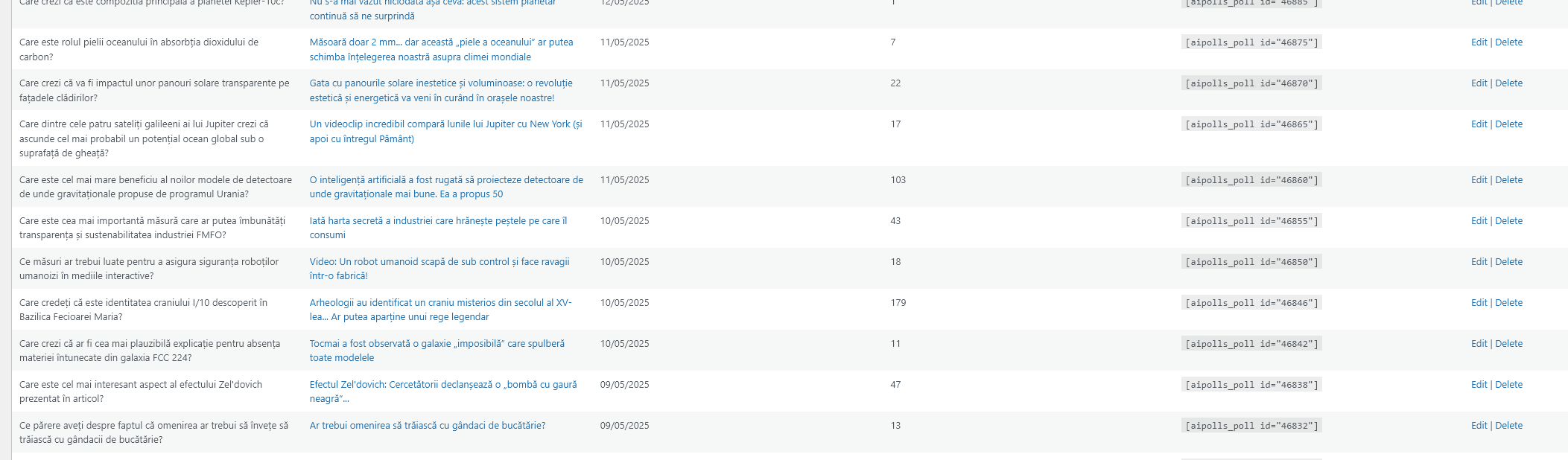This screenshot has height=460, width=1568.
Task: Open the 'Video: Un robot umanoid' article
Action: click(439, 262)
